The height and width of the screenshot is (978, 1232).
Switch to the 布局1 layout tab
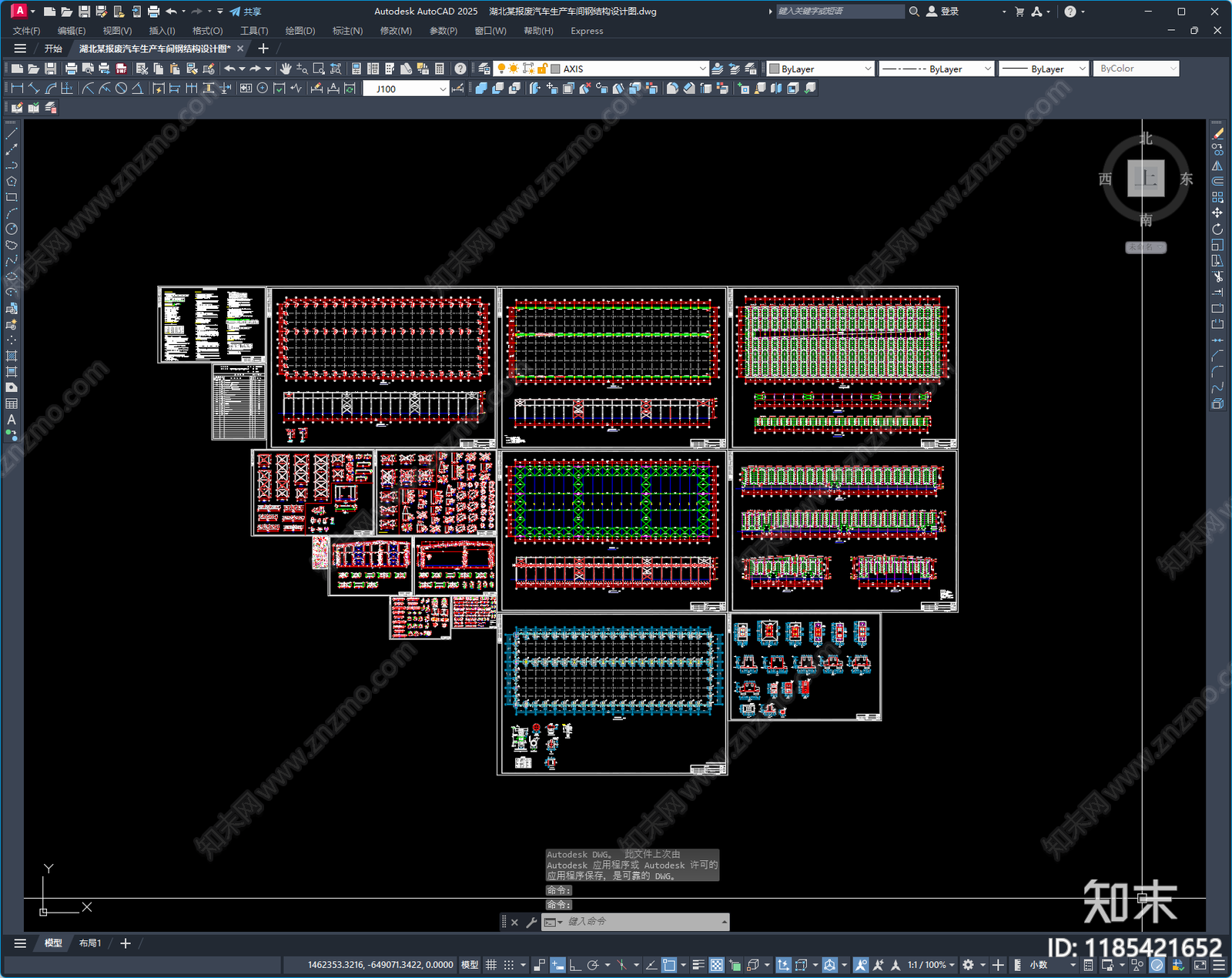point(90,943)
